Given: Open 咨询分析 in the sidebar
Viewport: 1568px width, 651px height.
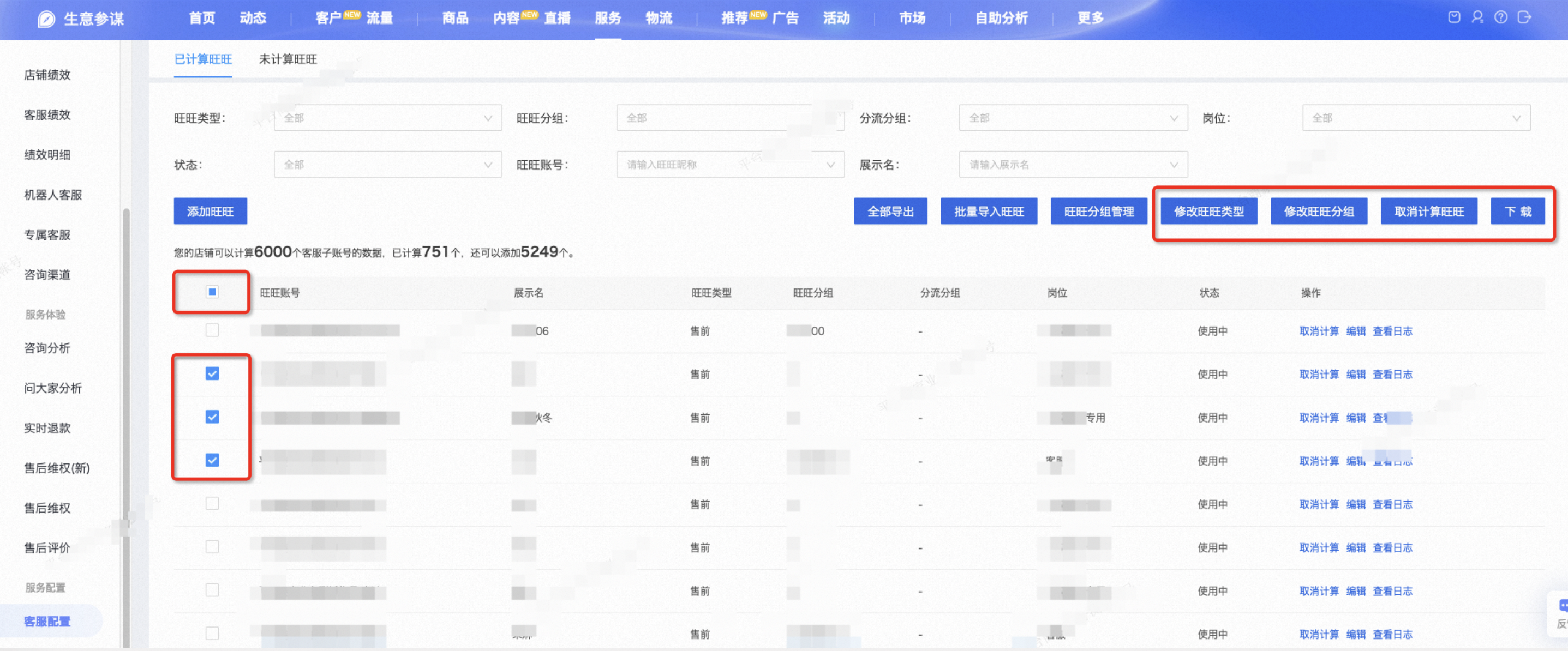Looking at the screenshot, I should 47,348.
